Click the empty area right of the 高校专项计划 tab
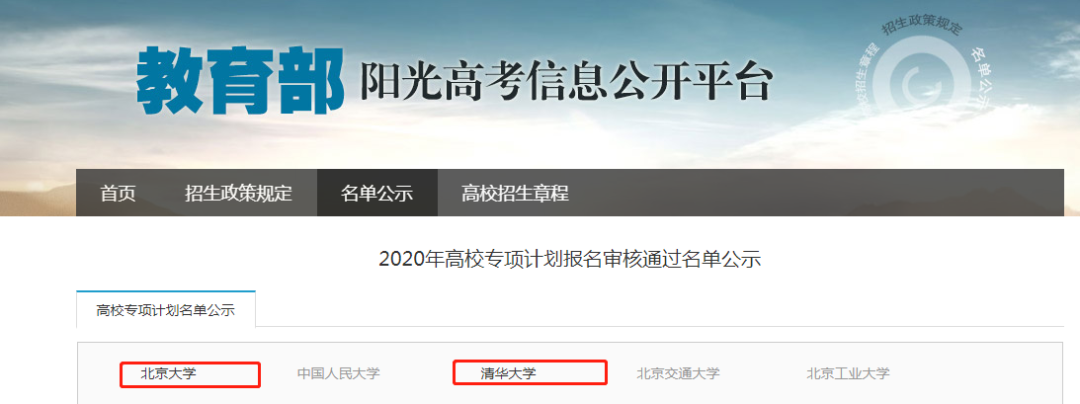This screenshot has height=404, width=1080. (x=659, y=309)
